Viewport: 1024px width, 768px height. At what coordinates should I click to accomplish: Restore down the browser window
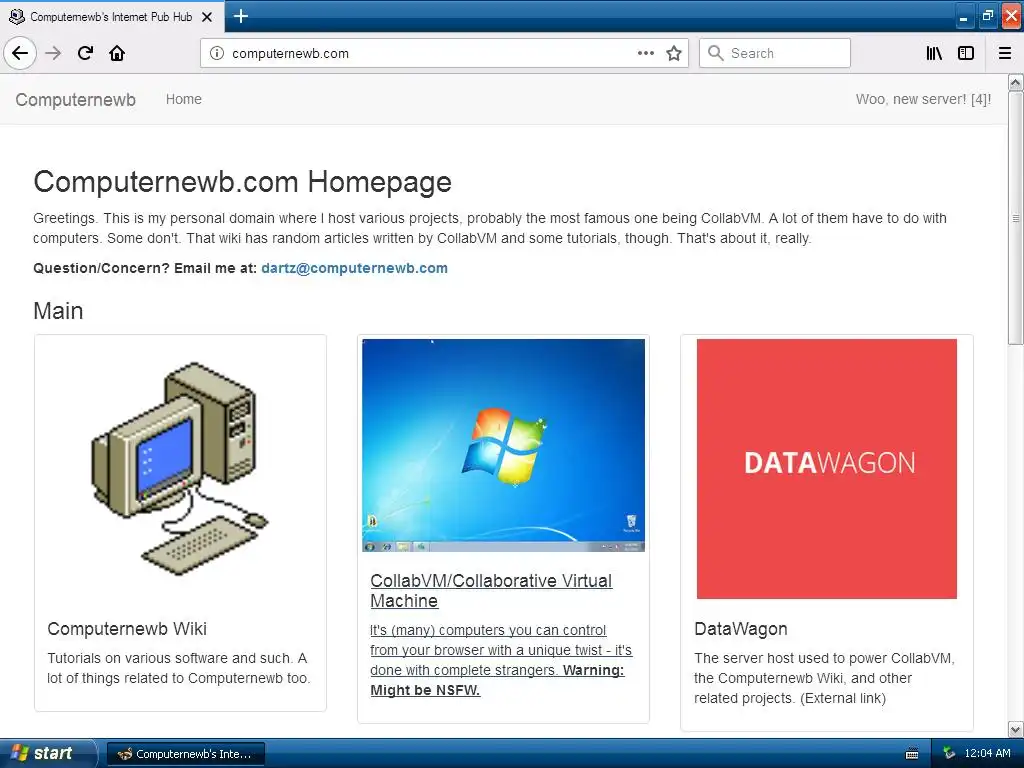click(987, 17)
